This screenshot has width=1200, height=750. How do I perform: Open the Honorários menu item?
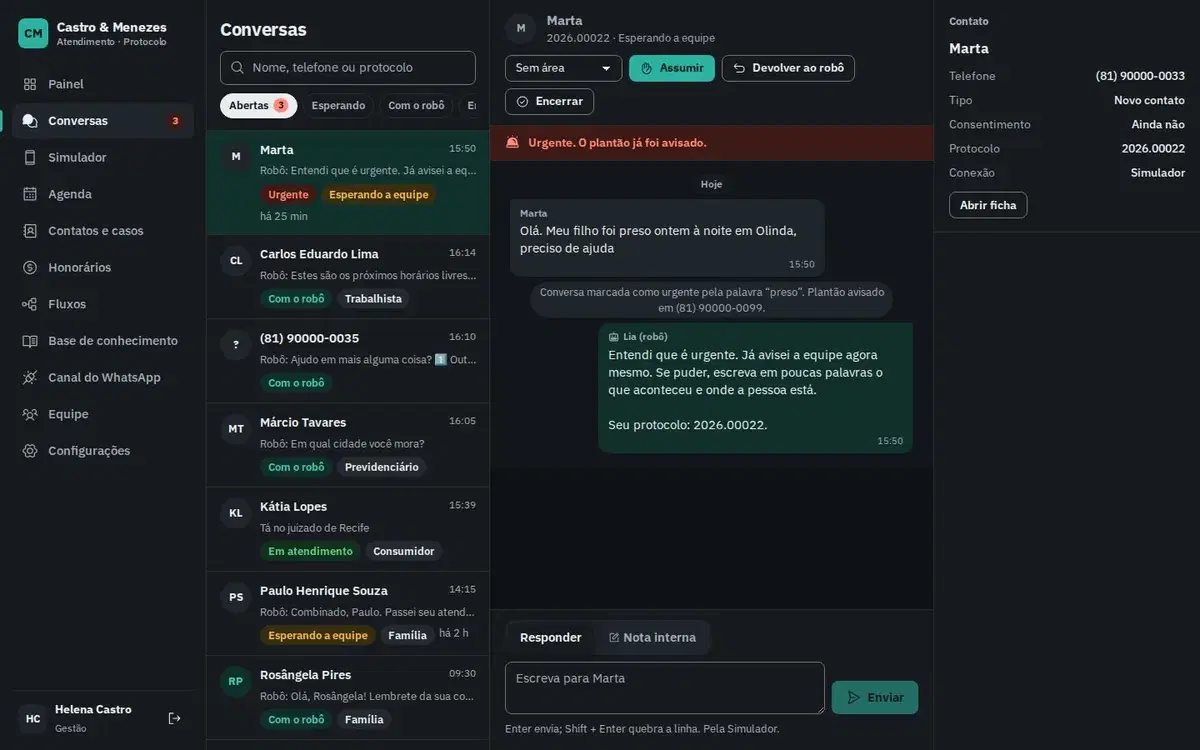tap(103, 268)
